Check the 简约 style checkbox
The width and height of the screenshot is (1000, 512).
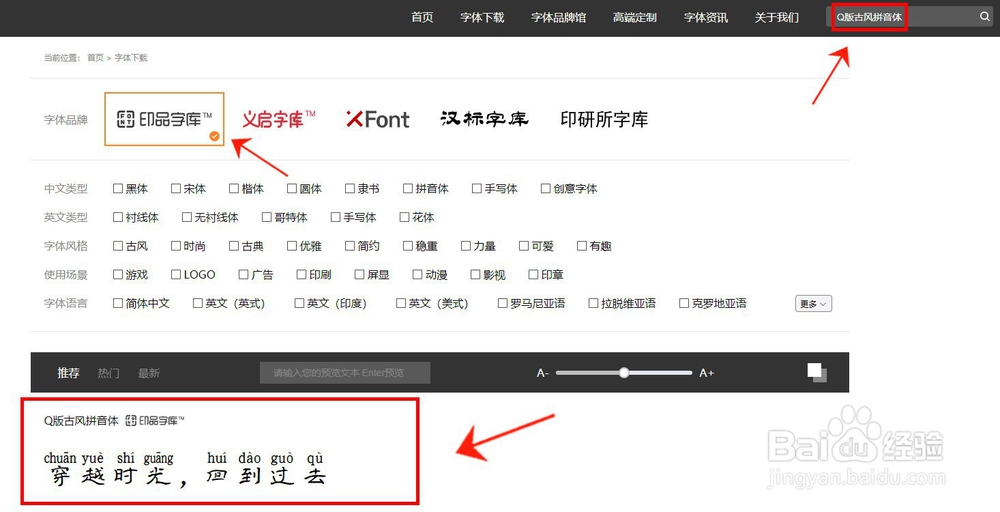[x=350, y=245]
